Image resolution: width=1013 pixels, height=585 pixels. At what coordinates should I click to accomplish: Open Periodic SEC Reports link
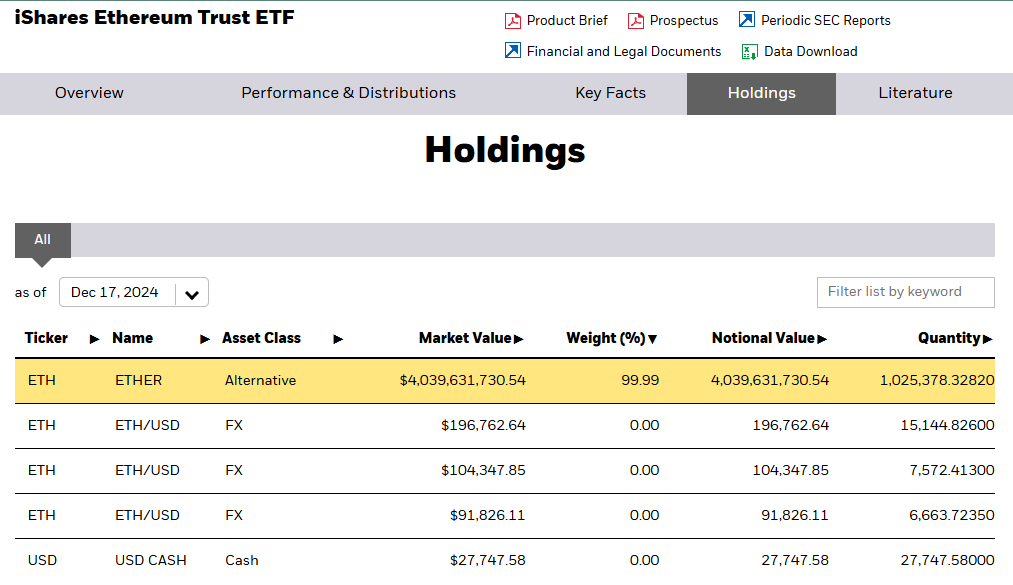pos(826,21)
